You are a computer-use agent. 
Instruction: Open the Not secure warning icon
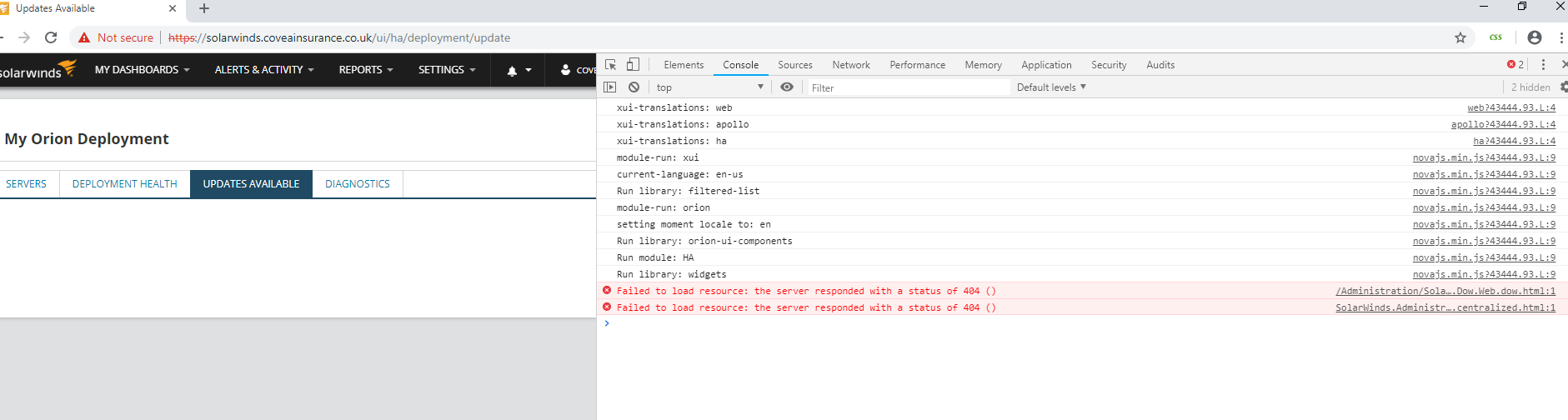[x=84, y=37]
